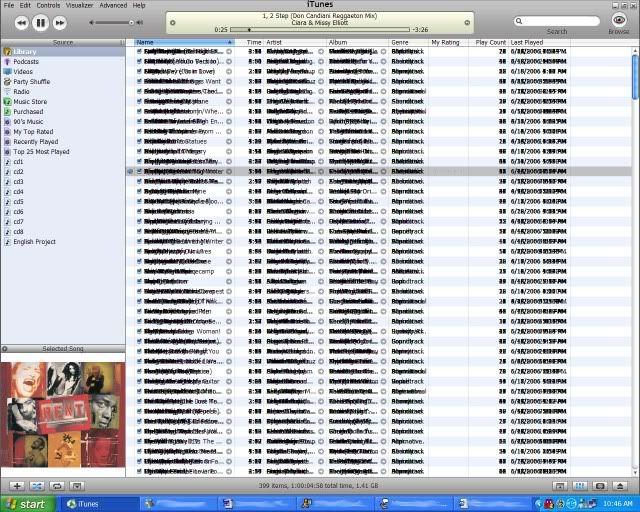
Task: Click the loud volume speaker icon
Action: pos(140,22)
